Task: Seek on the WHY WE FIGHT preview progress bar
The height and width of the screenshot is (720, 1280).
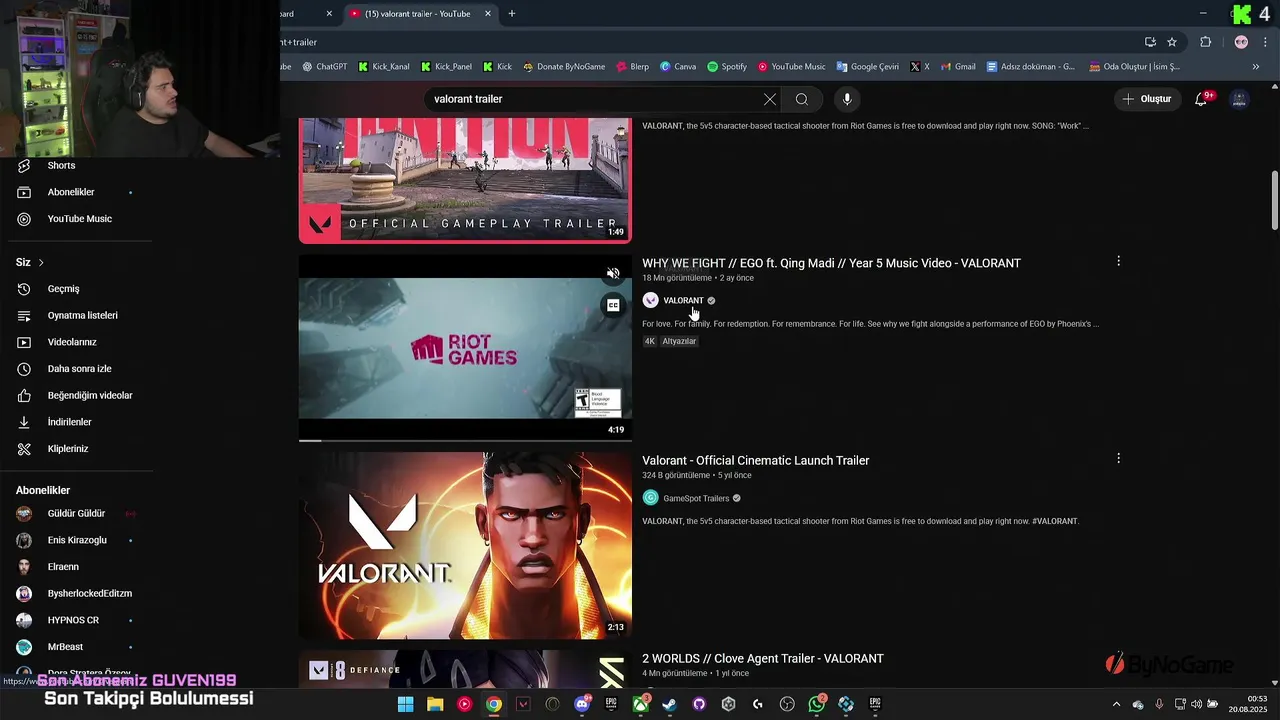Action: tap(465, 440)
